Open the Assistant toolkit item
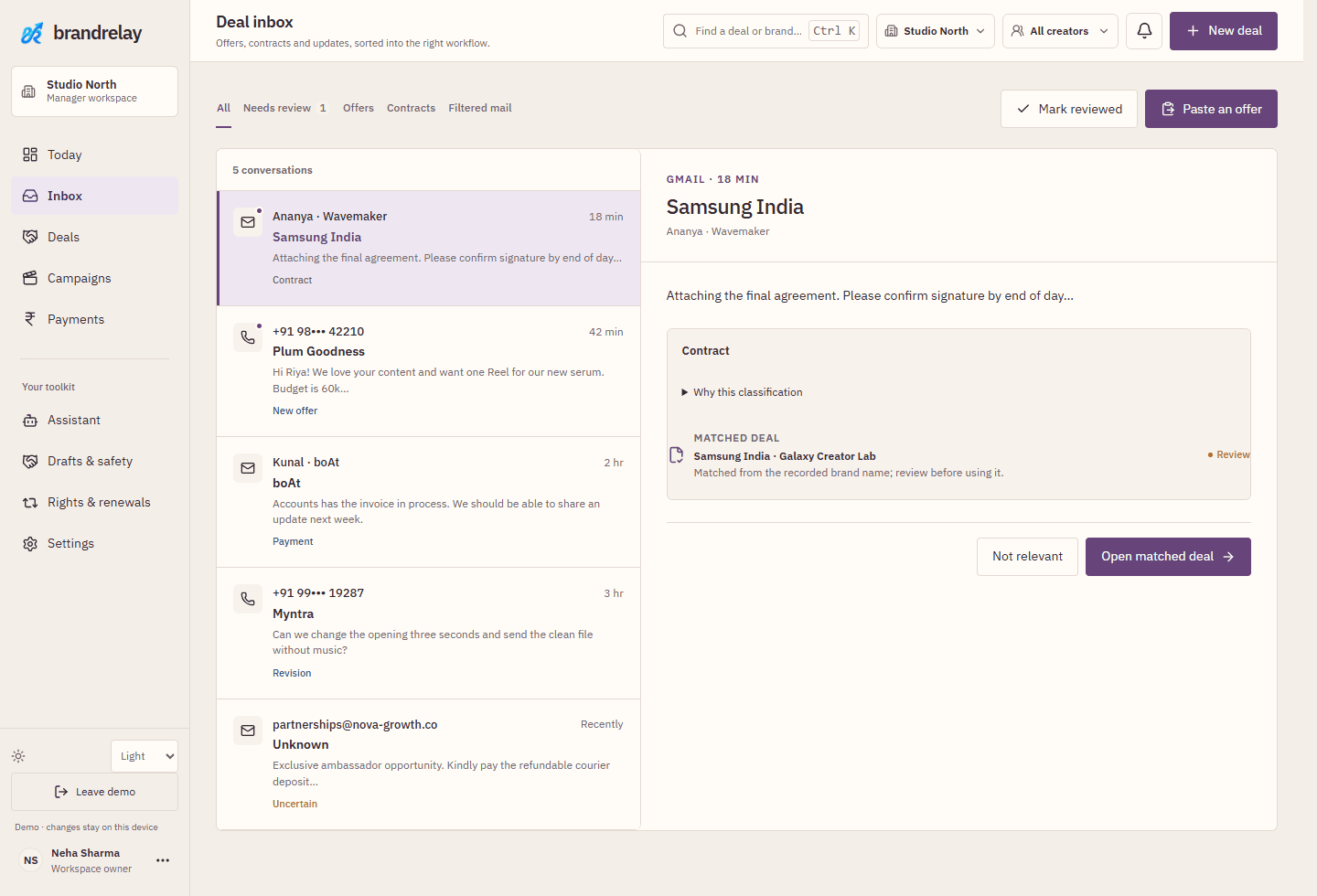 point(94,420)
